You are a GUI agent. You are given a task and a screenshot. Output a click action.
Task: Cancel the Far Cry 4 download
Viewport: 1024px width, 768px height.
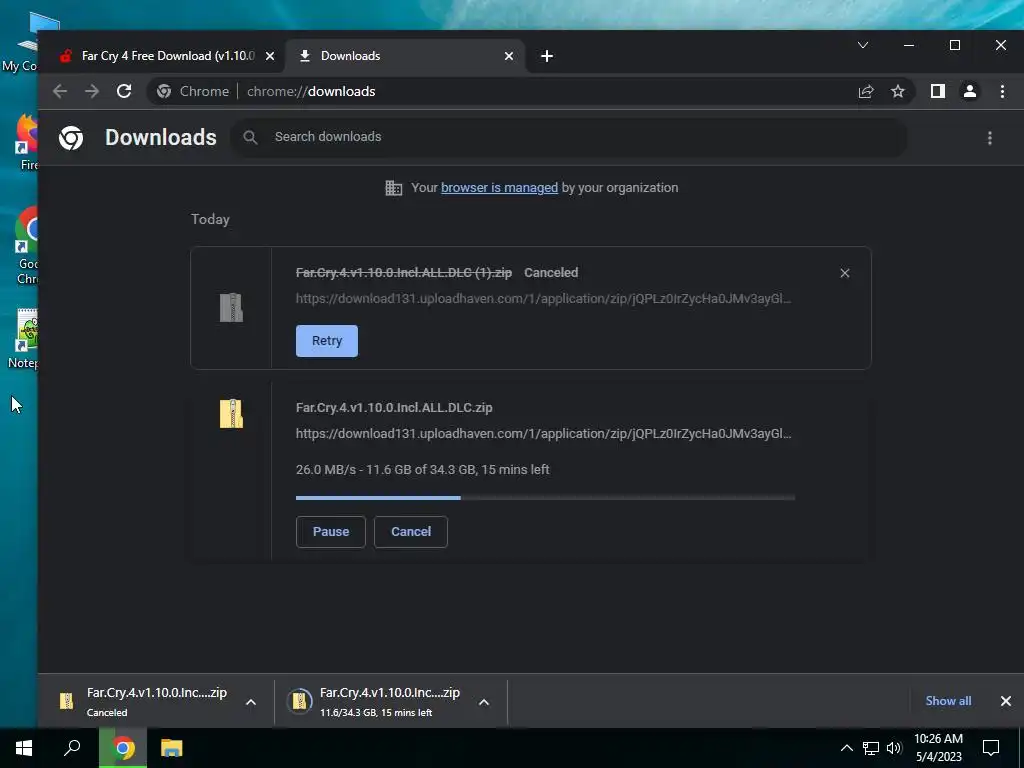point(411,532)
